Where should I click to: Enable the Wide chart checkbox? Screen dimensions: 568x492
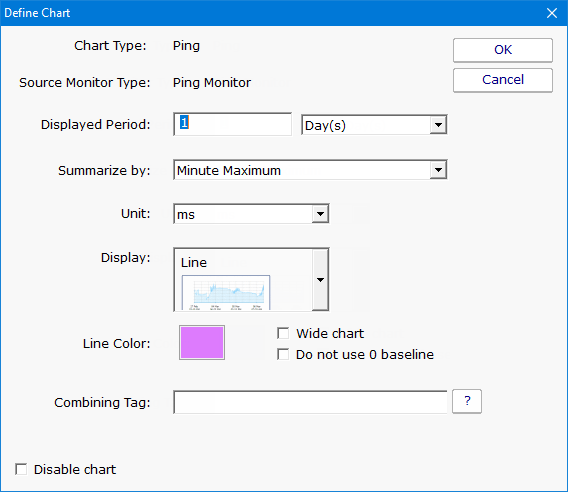coord(283,333)
